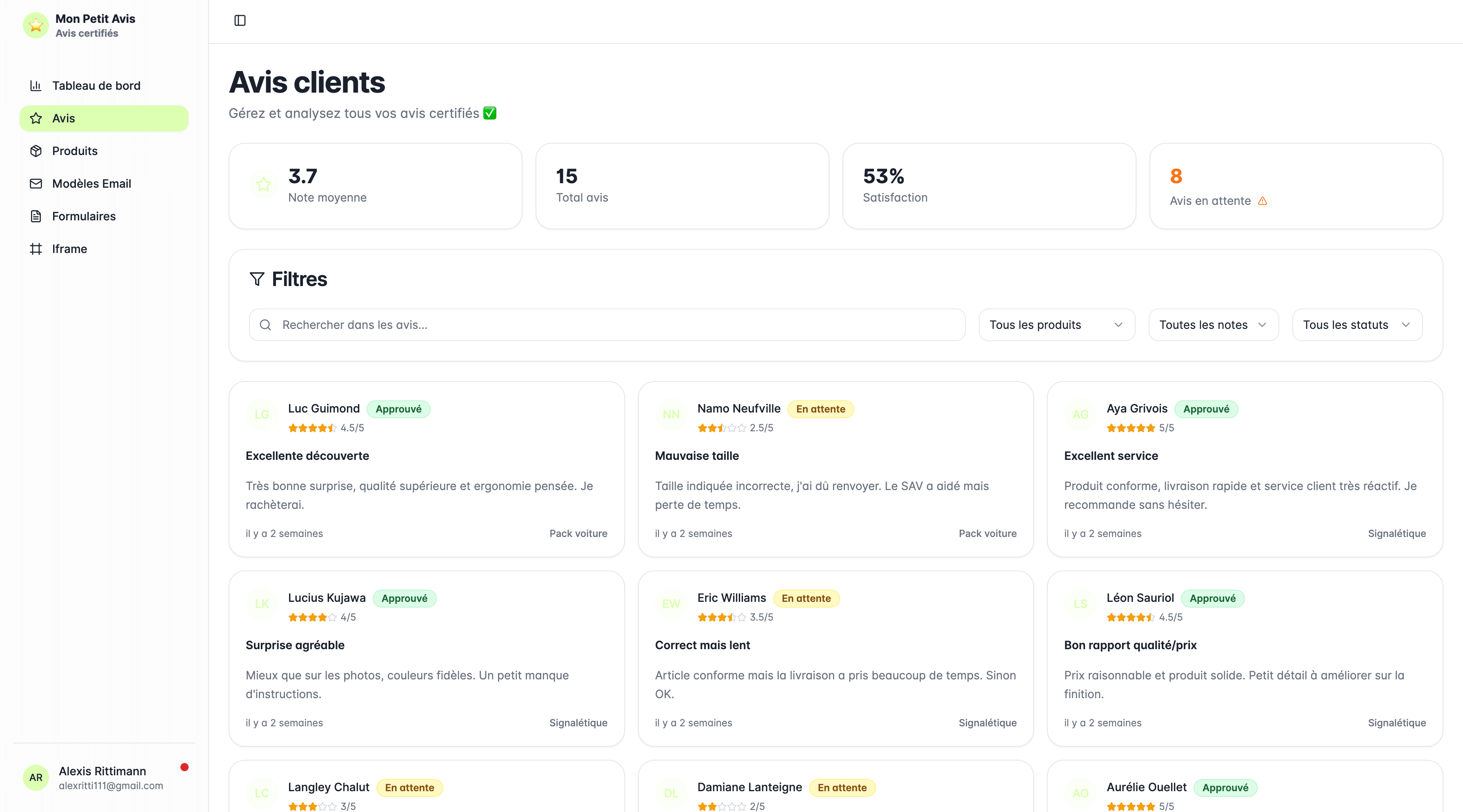Click the star rating on Aya Grivois review
1463x812 pixels.
(1130, 428)
